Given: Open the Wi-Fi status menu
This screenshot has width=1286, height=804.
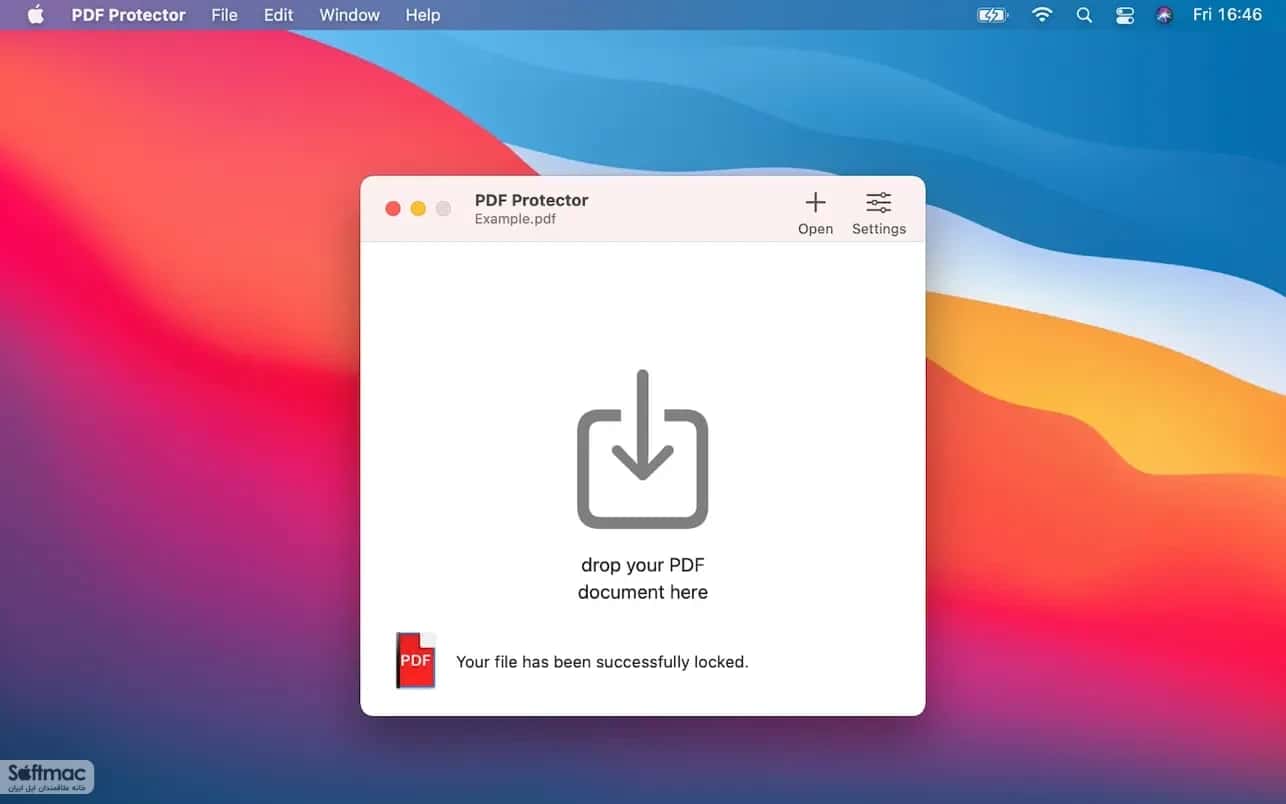Looking at the screenshot, I should click(x=1042, y=15).
